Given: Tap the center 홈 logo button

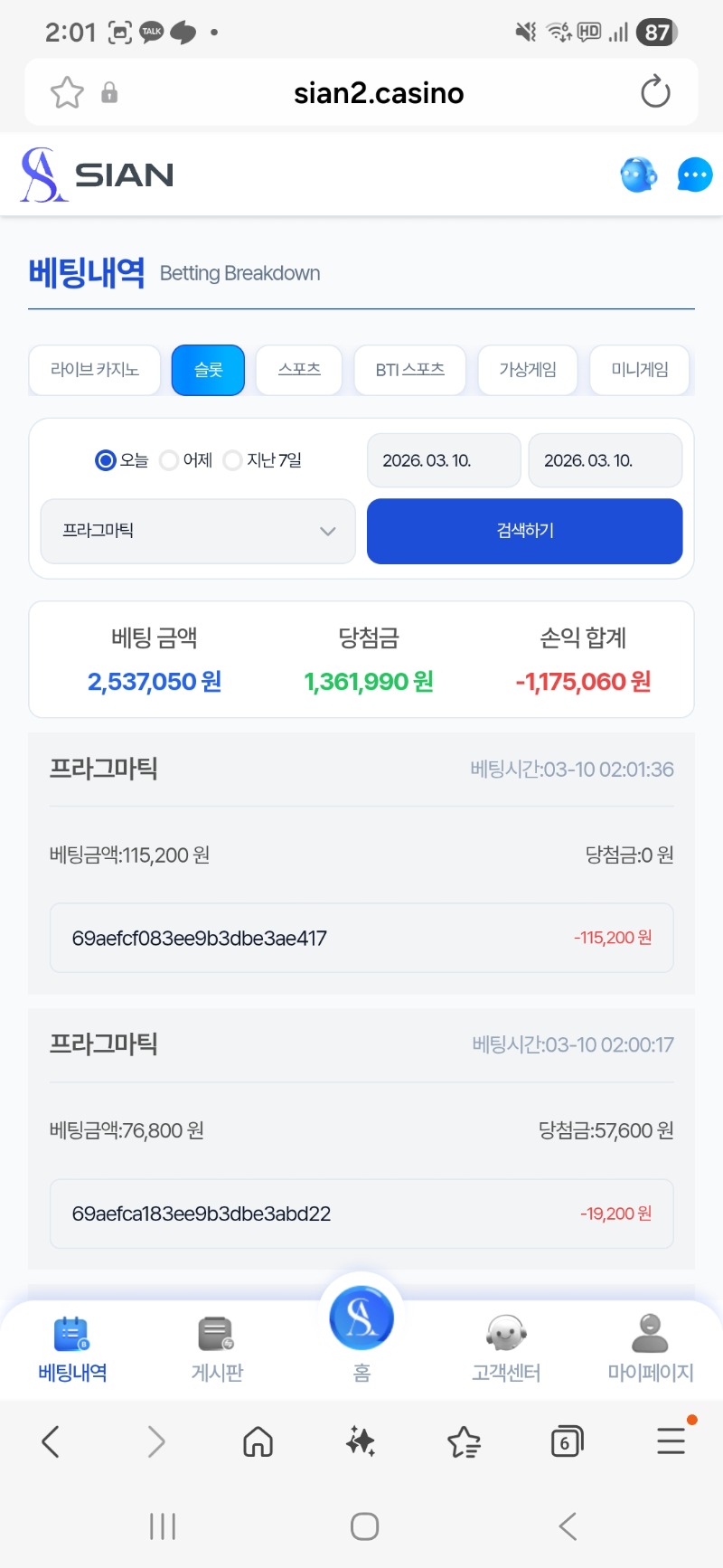Looking at the screenshot, I should [x=361, y=1320].
